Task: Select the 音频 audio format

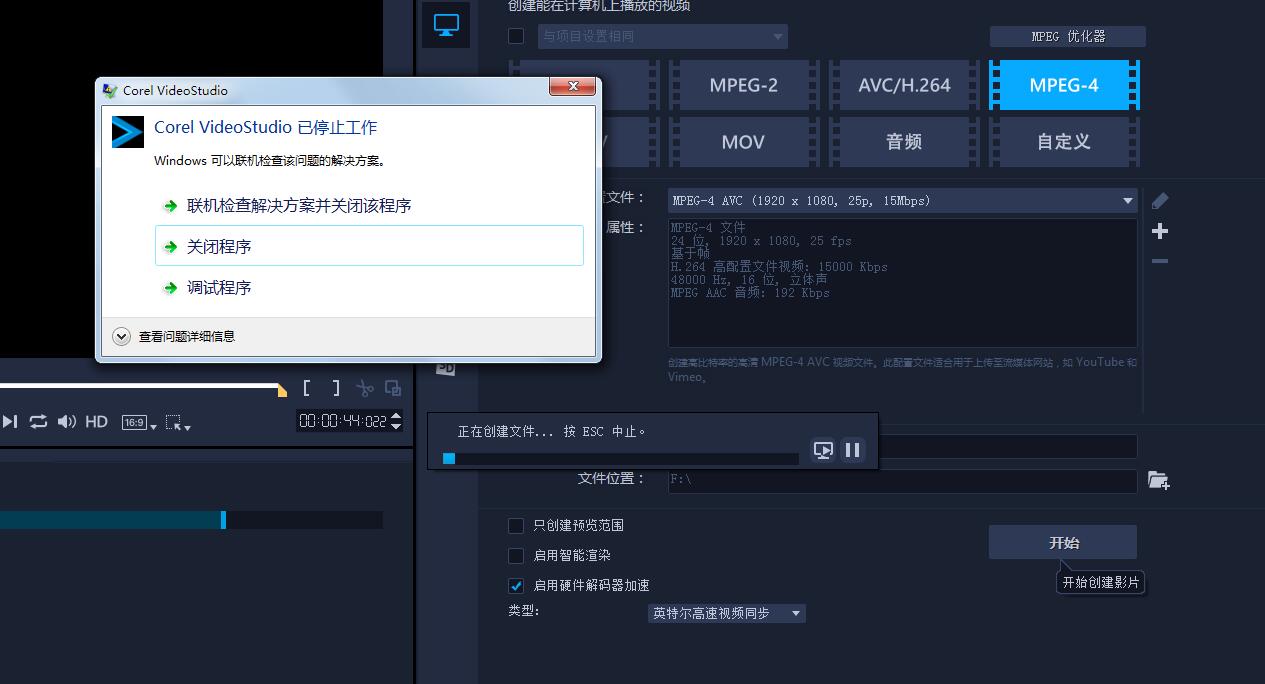Action: [x=904, y=142]
